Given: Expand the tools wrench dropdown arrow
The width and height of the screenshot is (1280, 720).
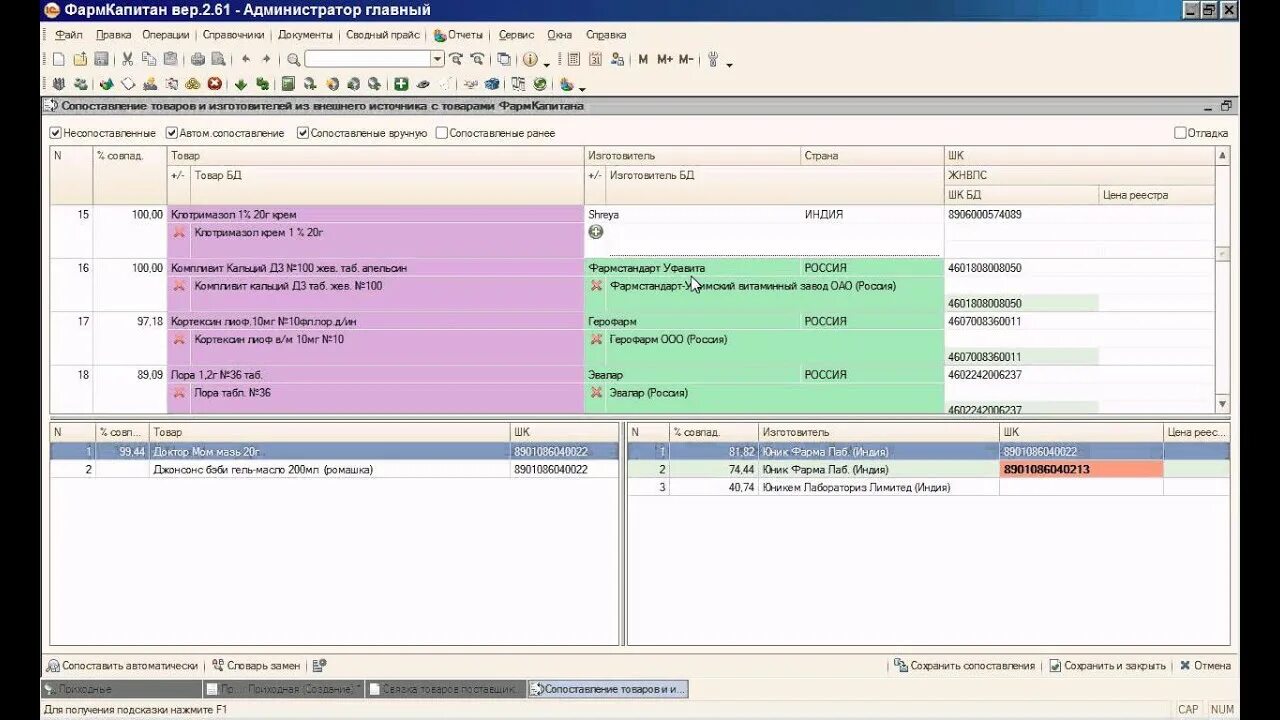Looking at the screenshot, I should point(729,63).
